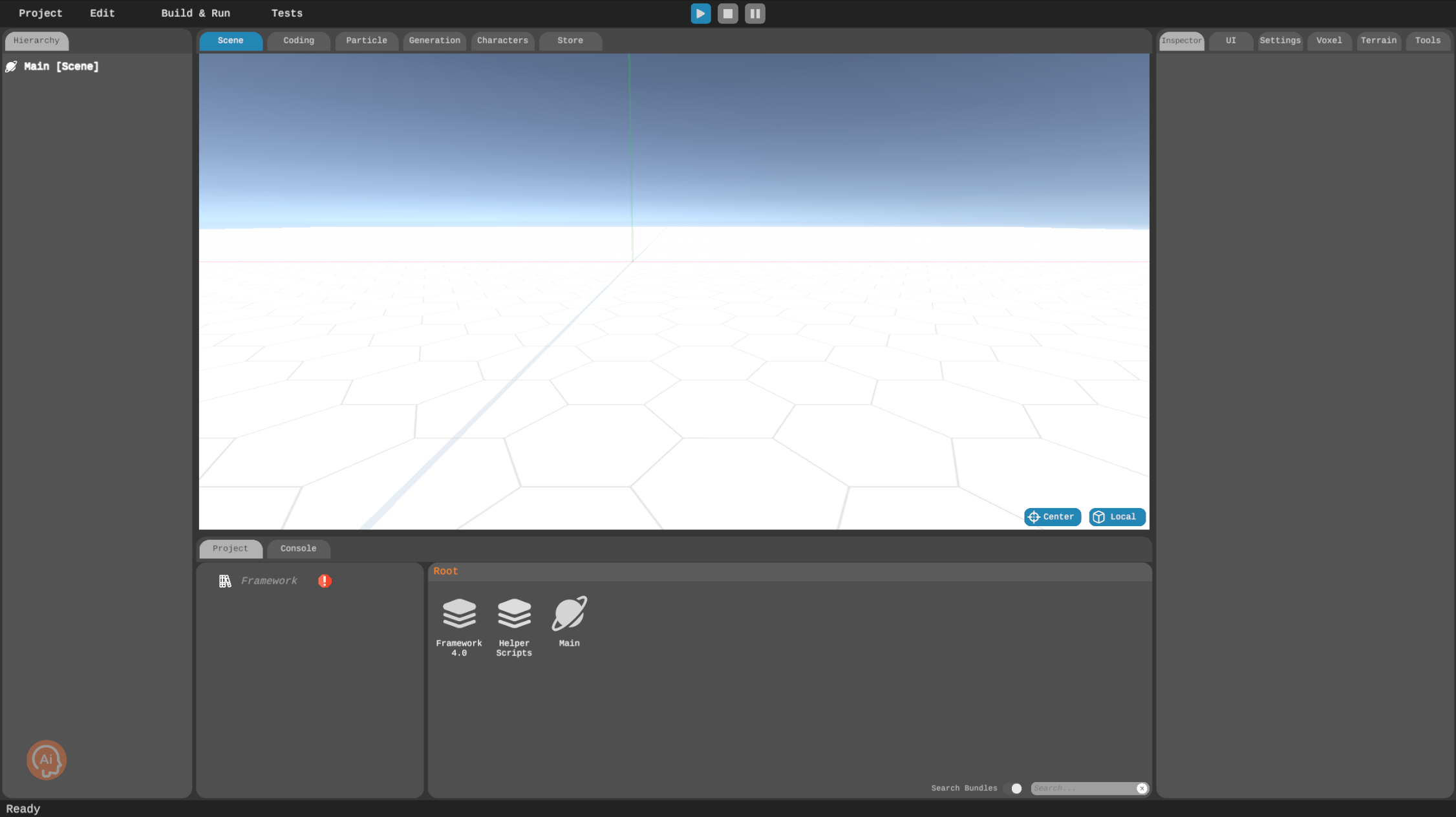The width and height of the screenshot is (1456, 817).
Task: Switch to the Terrain tab
Action: (x=1378, y=41)
